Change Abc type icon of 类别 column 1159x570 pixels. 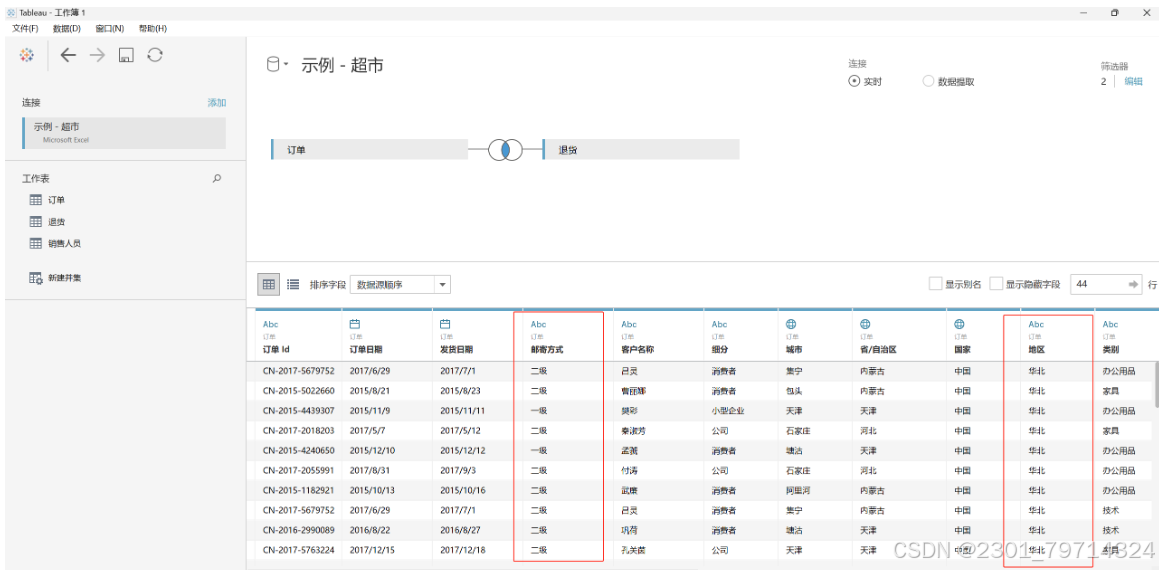point(1110,324)
